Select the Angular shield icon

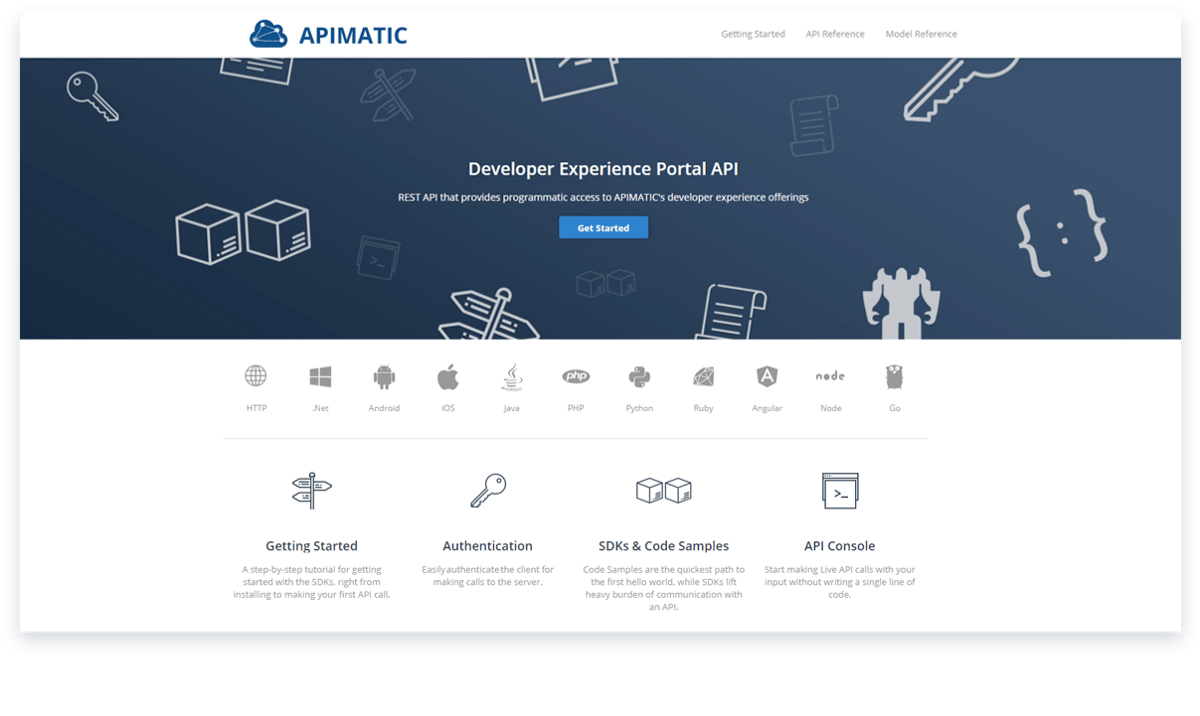767,377
